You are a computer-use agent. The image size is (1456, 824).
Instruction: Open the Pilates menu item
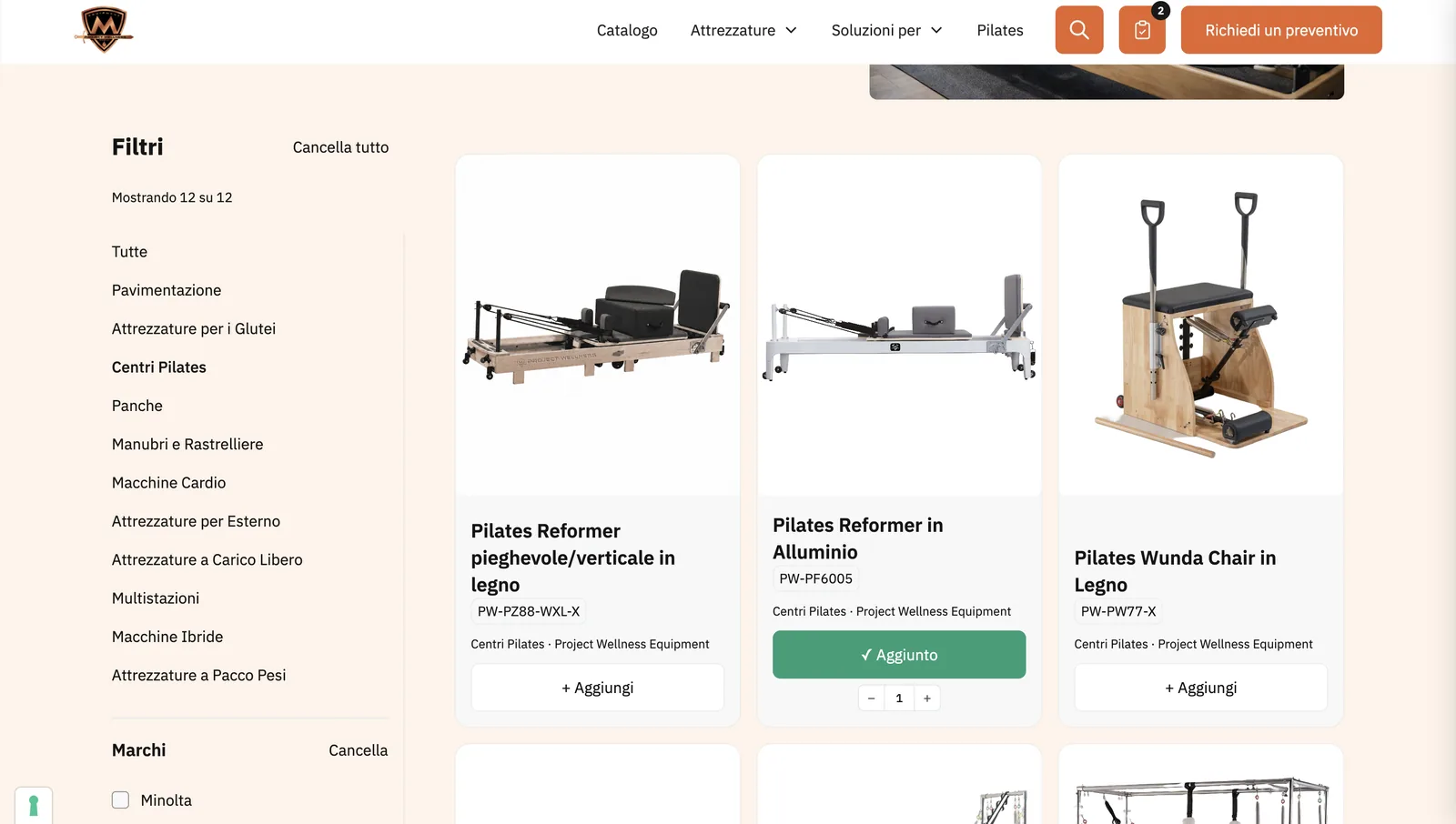click(1000, 30)
